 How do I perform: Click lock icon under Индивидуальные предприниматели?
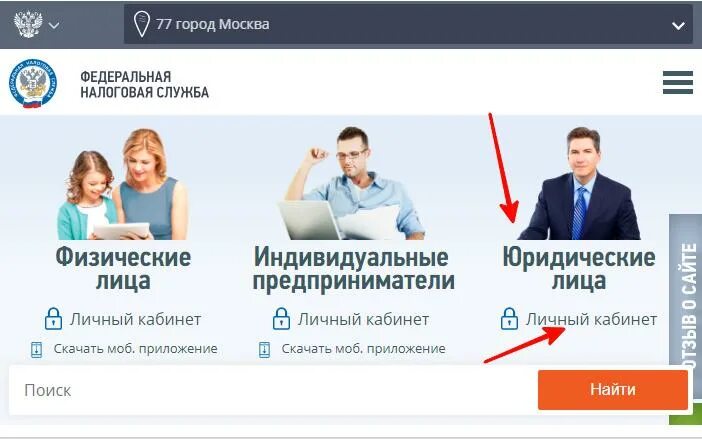coord(281,319)
